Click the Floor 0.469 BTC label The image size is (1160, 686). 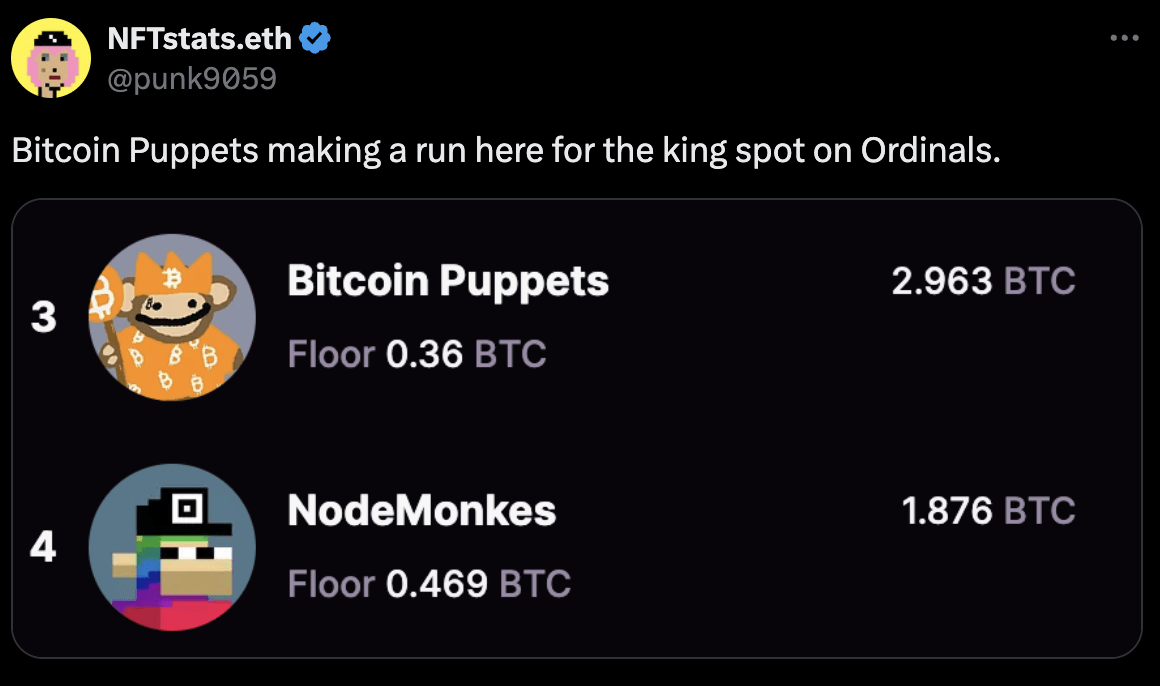pos(429,584)
